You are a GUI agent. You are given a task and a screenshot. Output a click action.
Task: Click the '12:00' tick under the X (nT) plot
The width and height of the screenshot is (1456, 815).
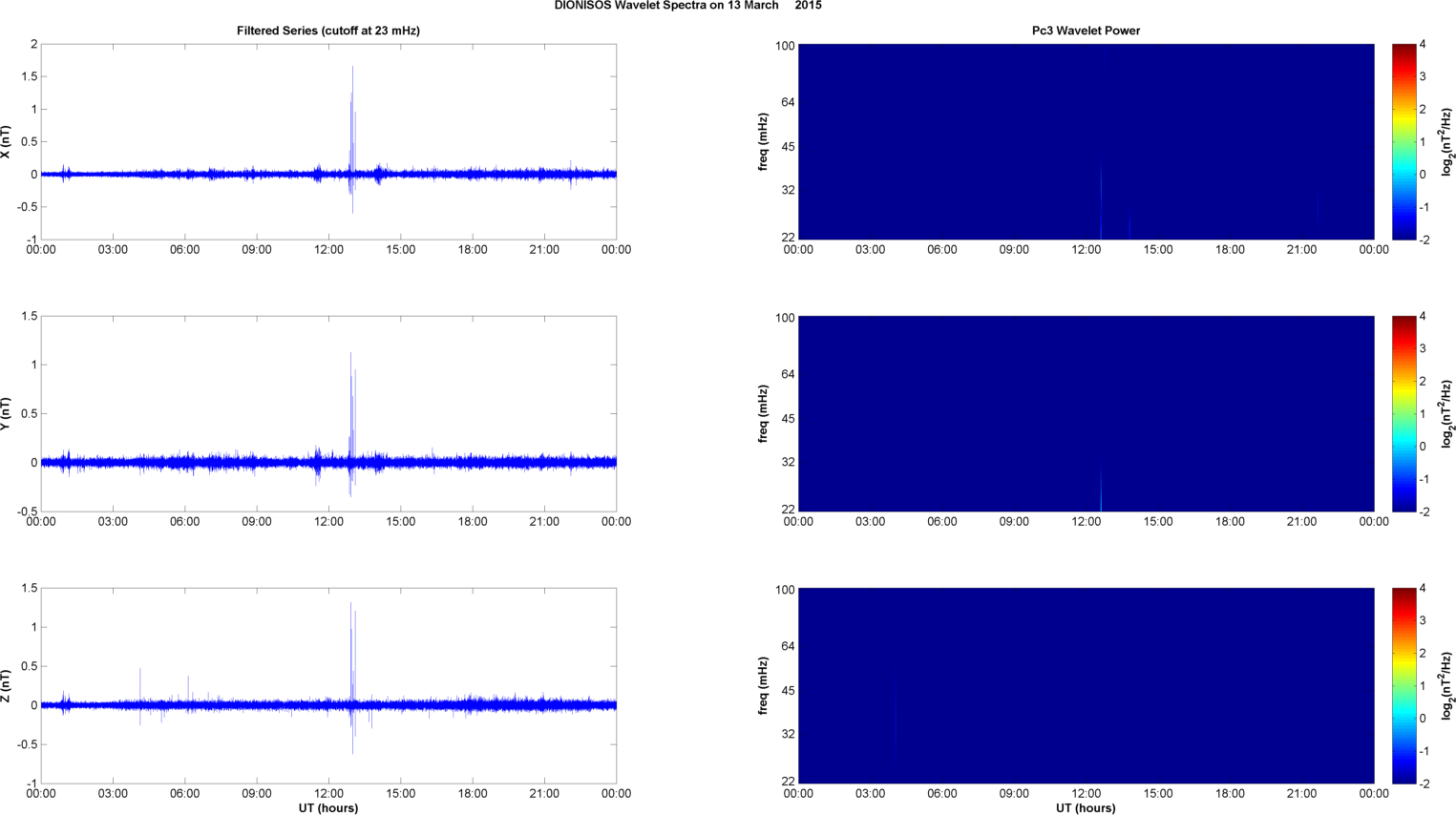pyautogui.click(x=328, y=250)
